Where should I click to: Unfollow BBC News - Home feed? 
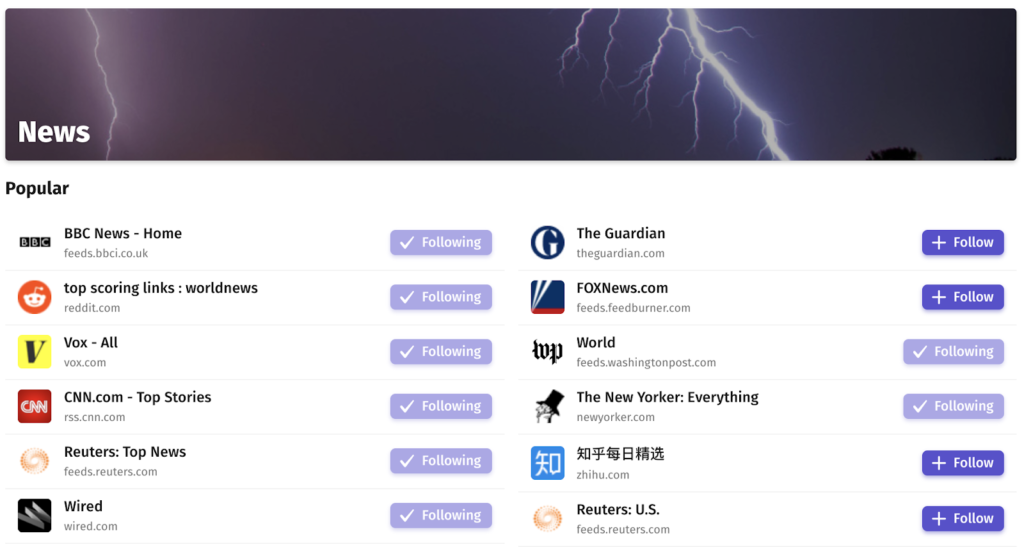(441, 242)
